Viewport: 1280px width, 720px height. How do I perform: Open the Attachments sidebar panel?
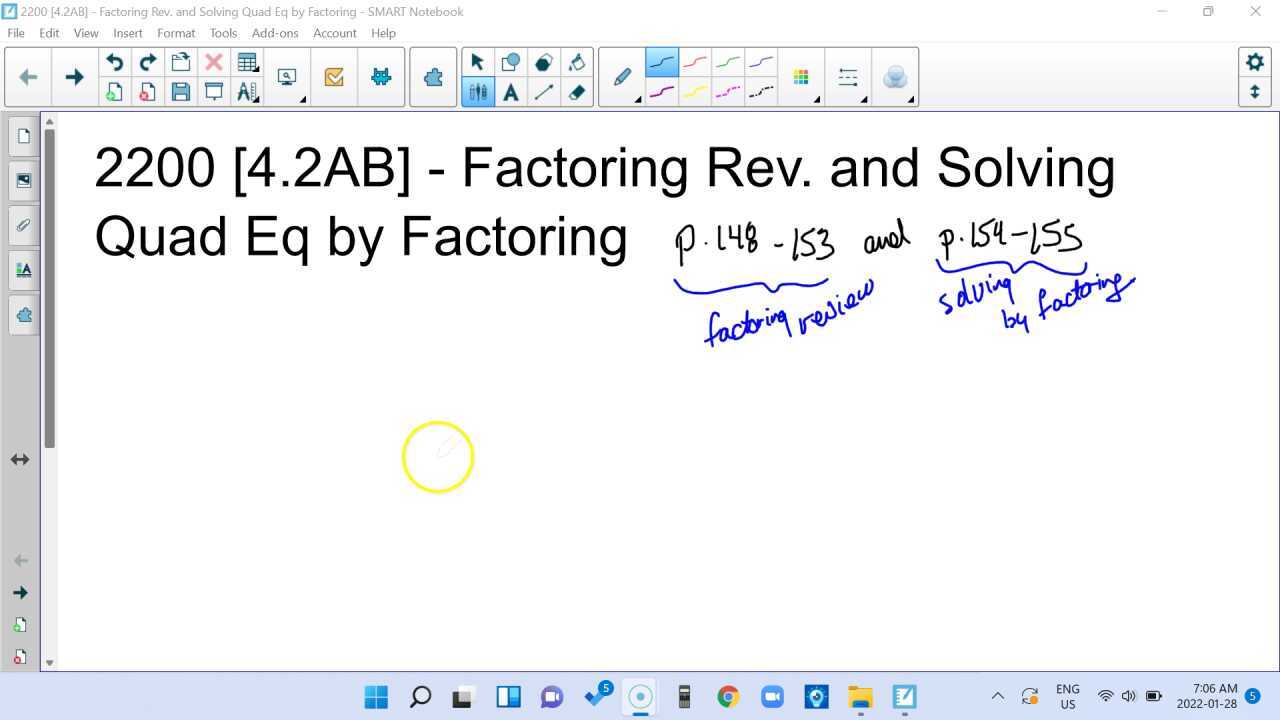click(x=23, y=225)
